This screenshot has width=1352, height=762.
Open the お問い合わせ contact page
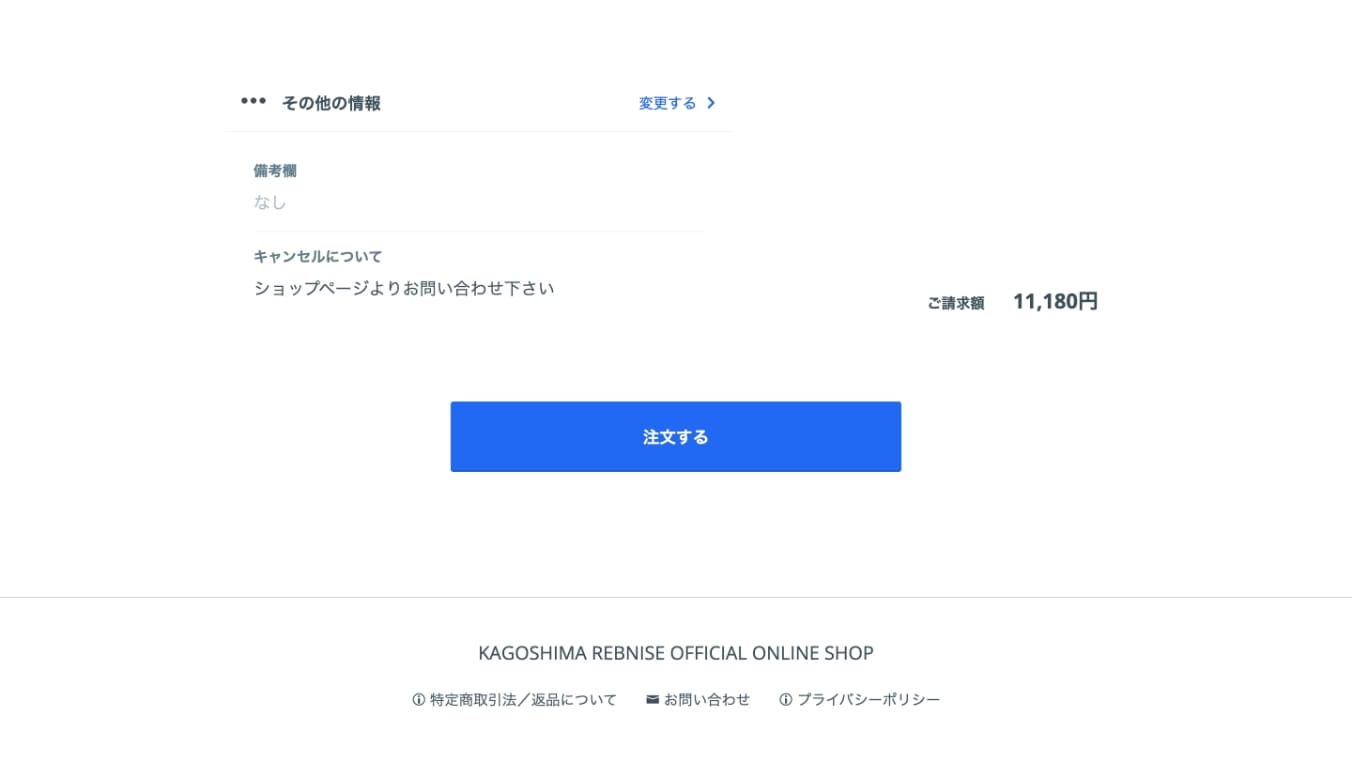point(706,699)
